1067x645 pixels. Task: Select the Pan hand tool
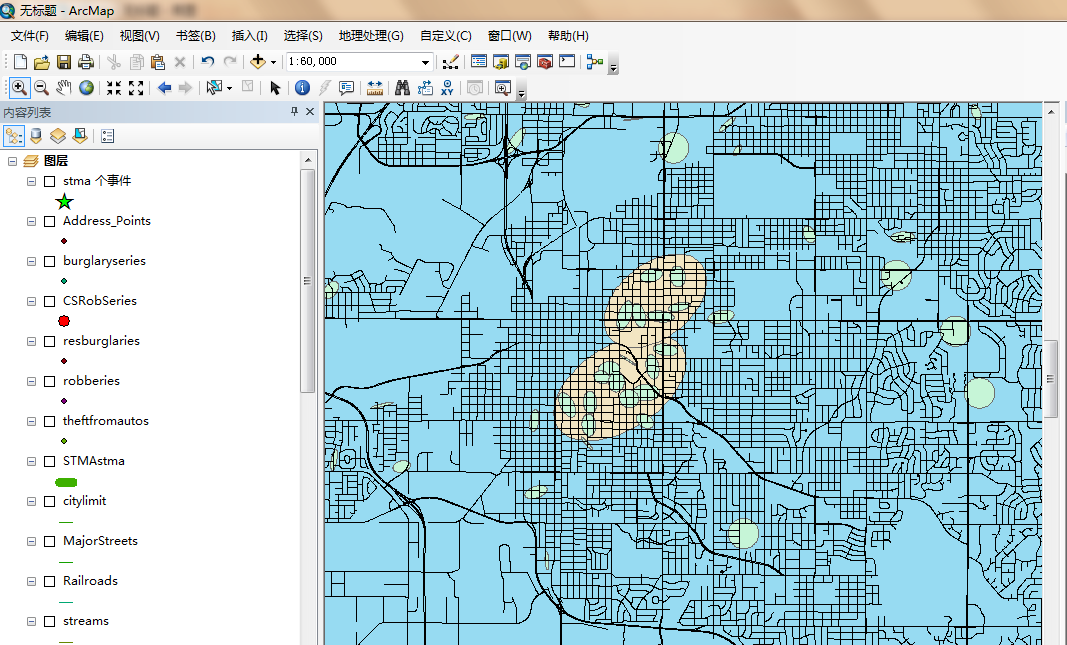[63, 88]
